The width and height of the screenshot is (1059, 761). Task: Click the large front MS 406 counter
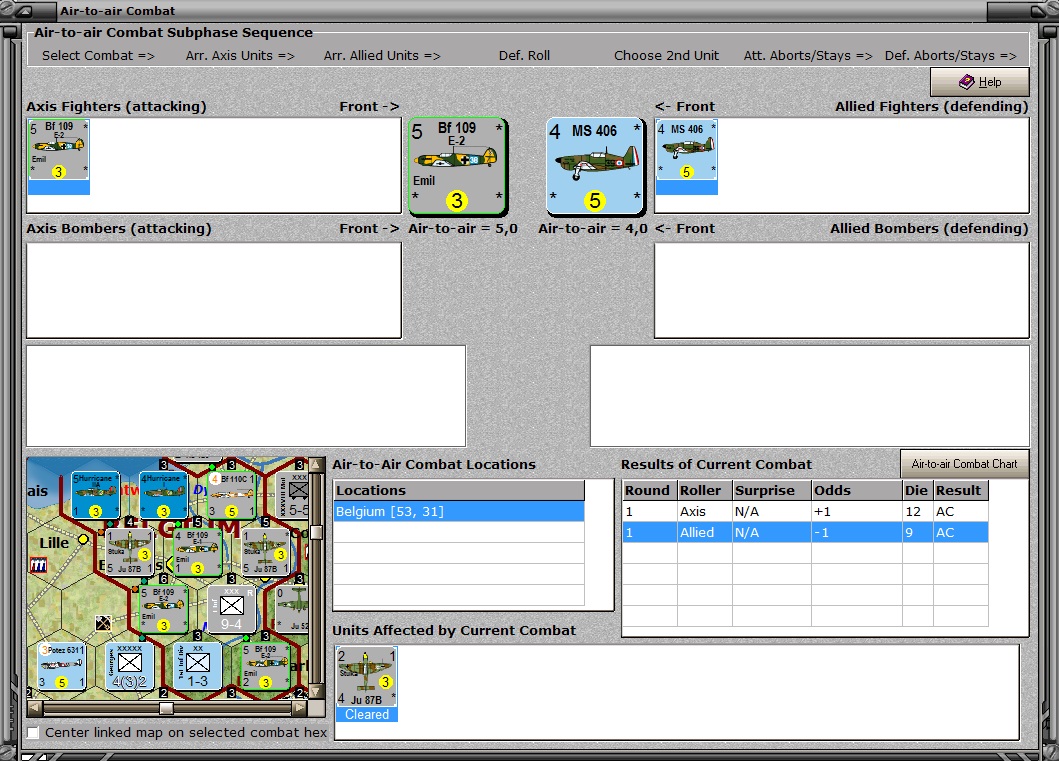[x=595, y=166]
